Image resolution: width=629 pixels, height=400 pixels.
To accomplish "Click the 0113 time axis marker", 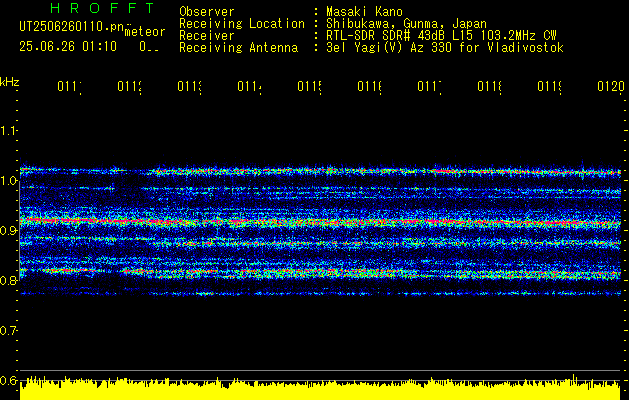I will click(189, 87).
